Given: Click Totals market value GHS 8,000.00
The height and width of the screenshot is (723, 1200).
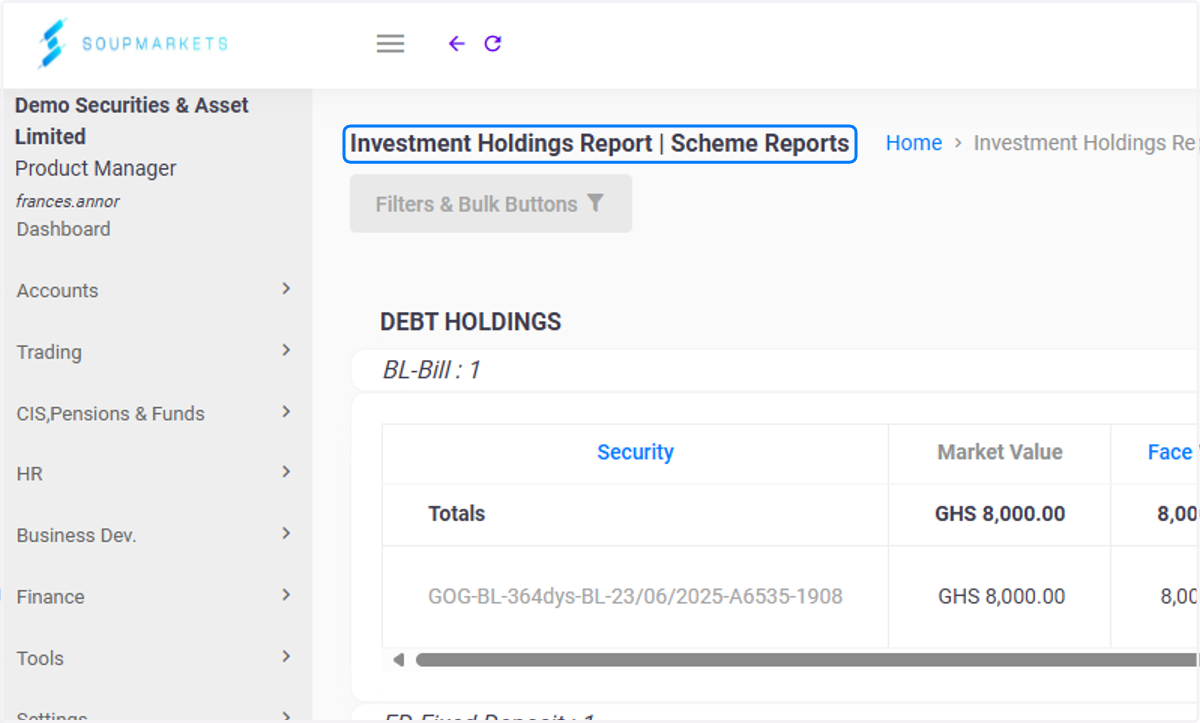Looking at the screenshot, I should pos(1000,514).
